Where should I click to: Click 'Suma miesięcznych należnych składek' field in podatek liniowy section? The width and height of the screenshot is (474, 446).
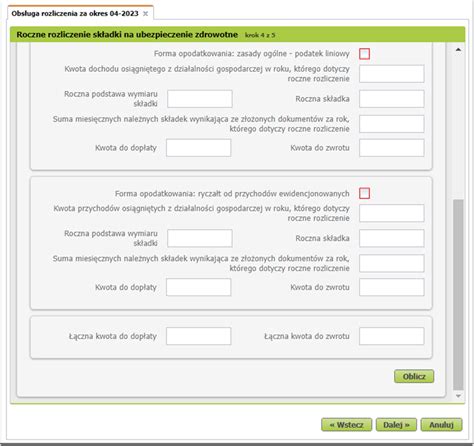[x=392, y=124]
